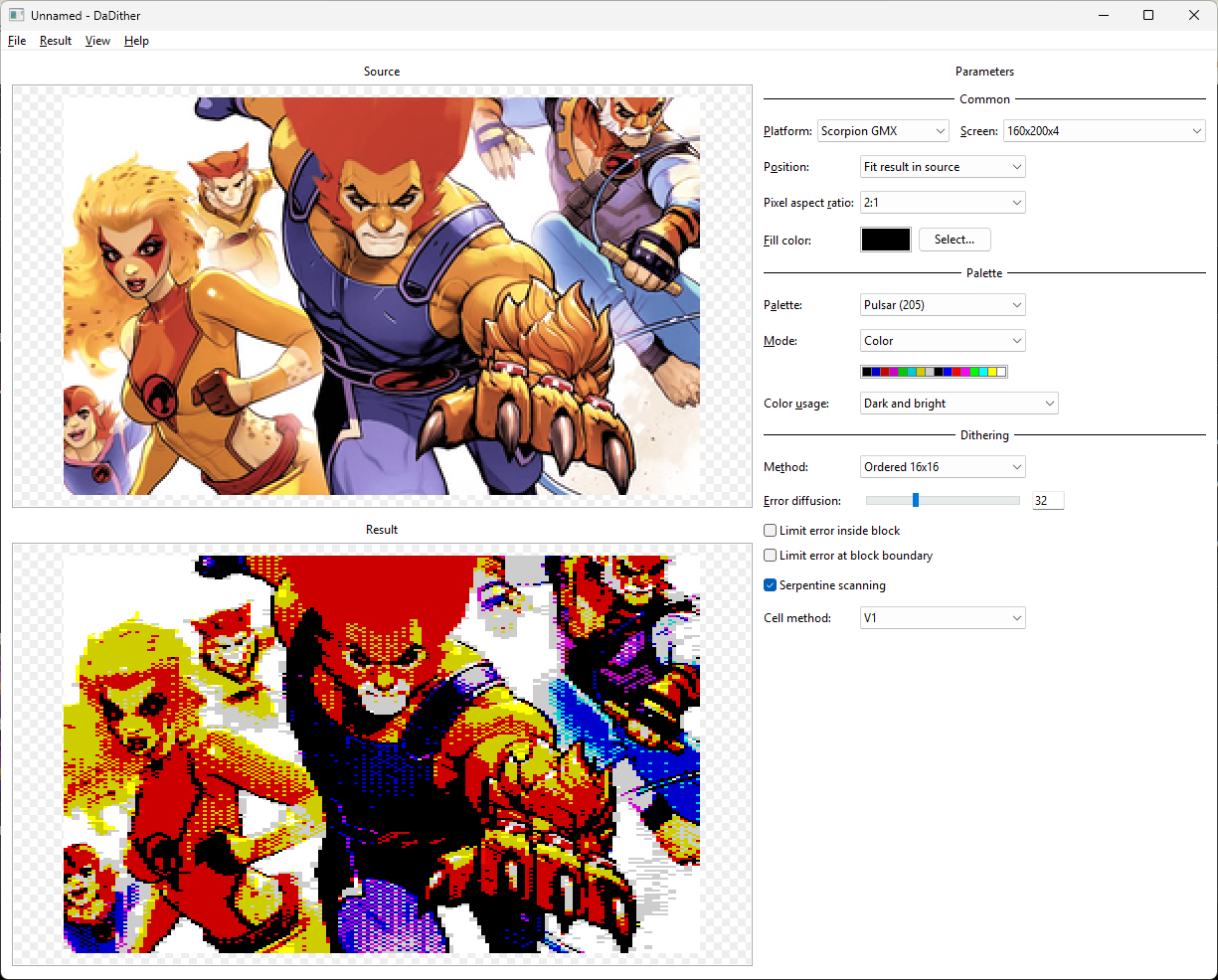Click the Error diffusion value field
1218x980 pixels.
[1047, 501]
